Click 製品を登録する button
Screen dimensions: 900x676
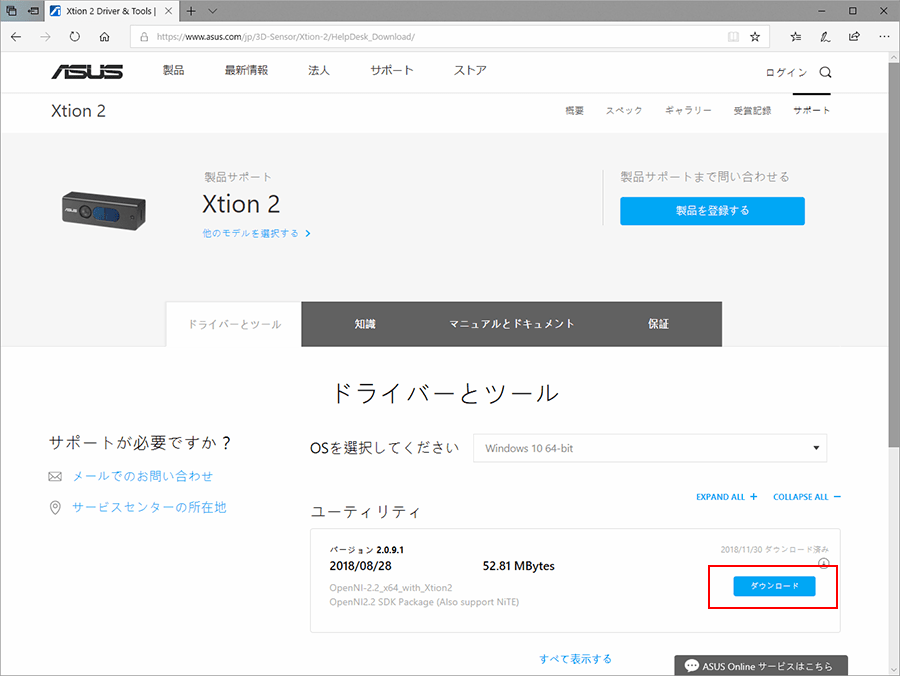point(712,211)
